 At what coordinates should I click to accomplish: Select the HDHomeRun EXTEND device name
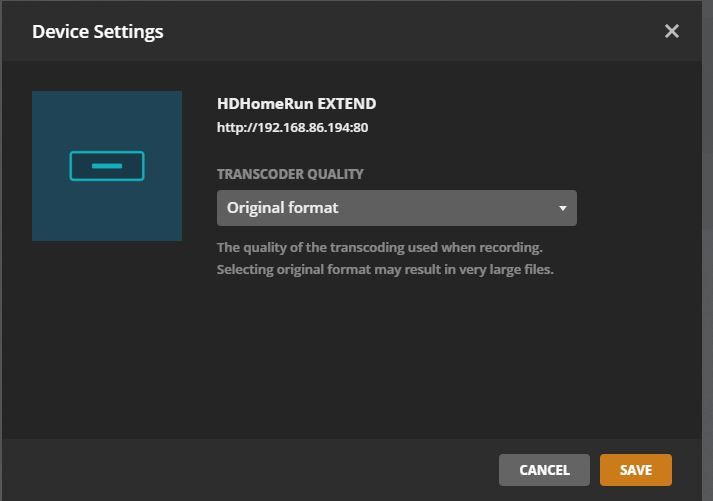pyautogui.click(x=296, y=104)
